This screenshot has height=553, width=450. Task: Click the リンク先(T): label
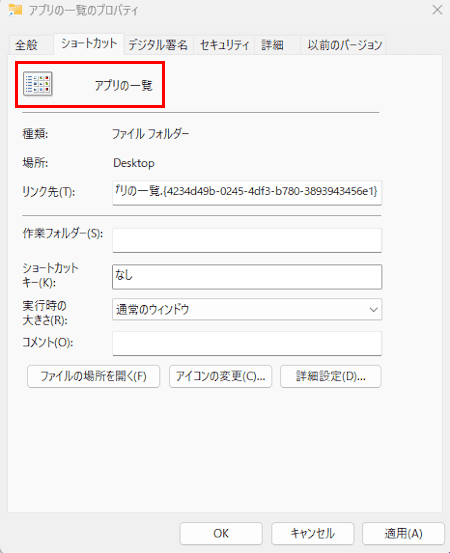[49, 192]
